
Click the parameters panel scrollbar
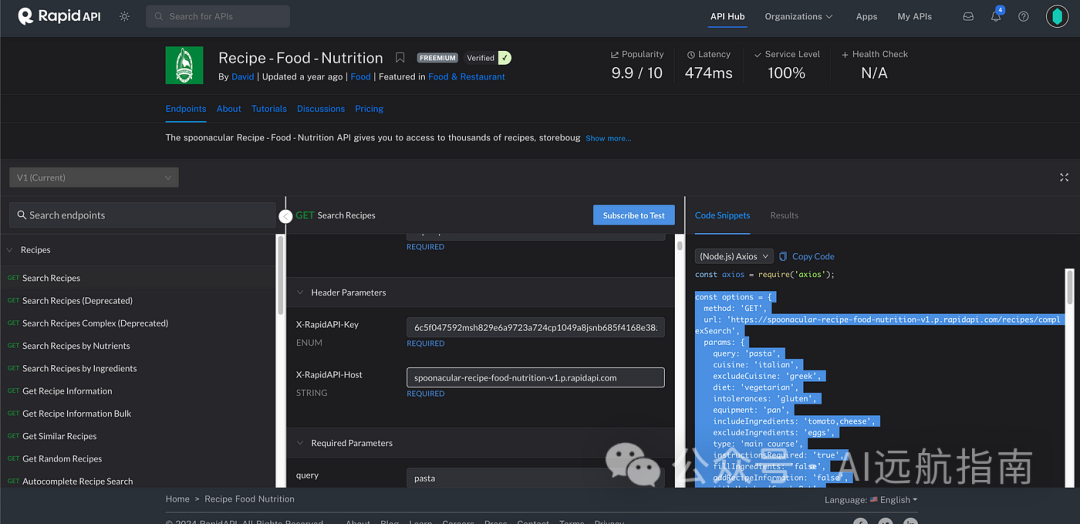click(680, 246)
